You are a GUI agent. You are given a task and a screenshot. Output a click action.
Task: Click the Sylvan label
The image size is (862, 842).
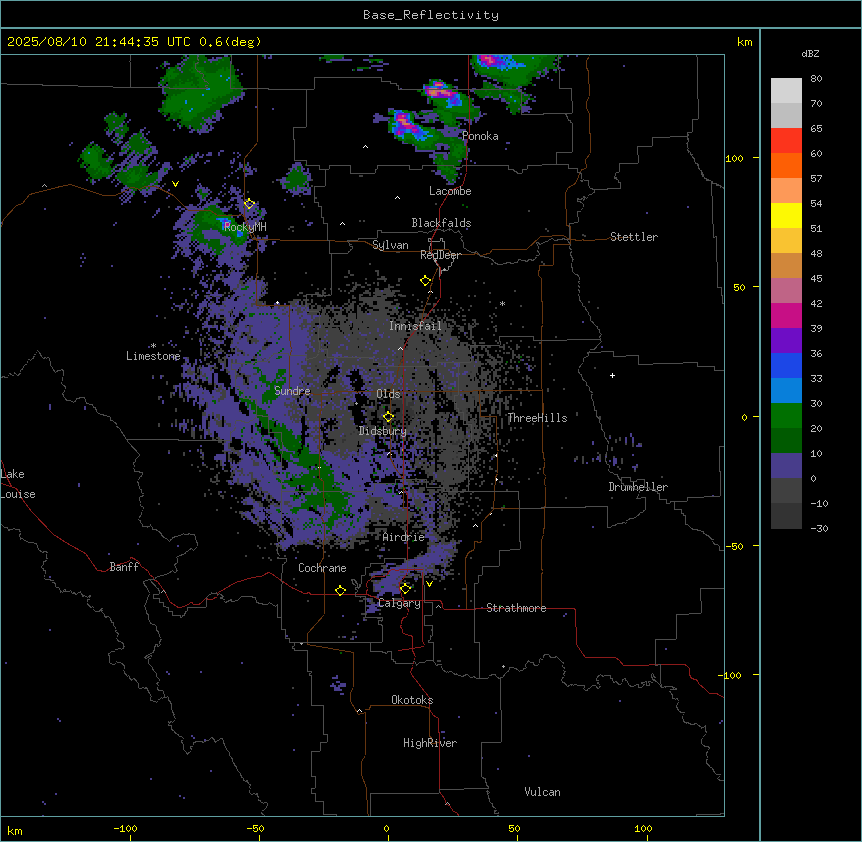click(x=390, y=245)
